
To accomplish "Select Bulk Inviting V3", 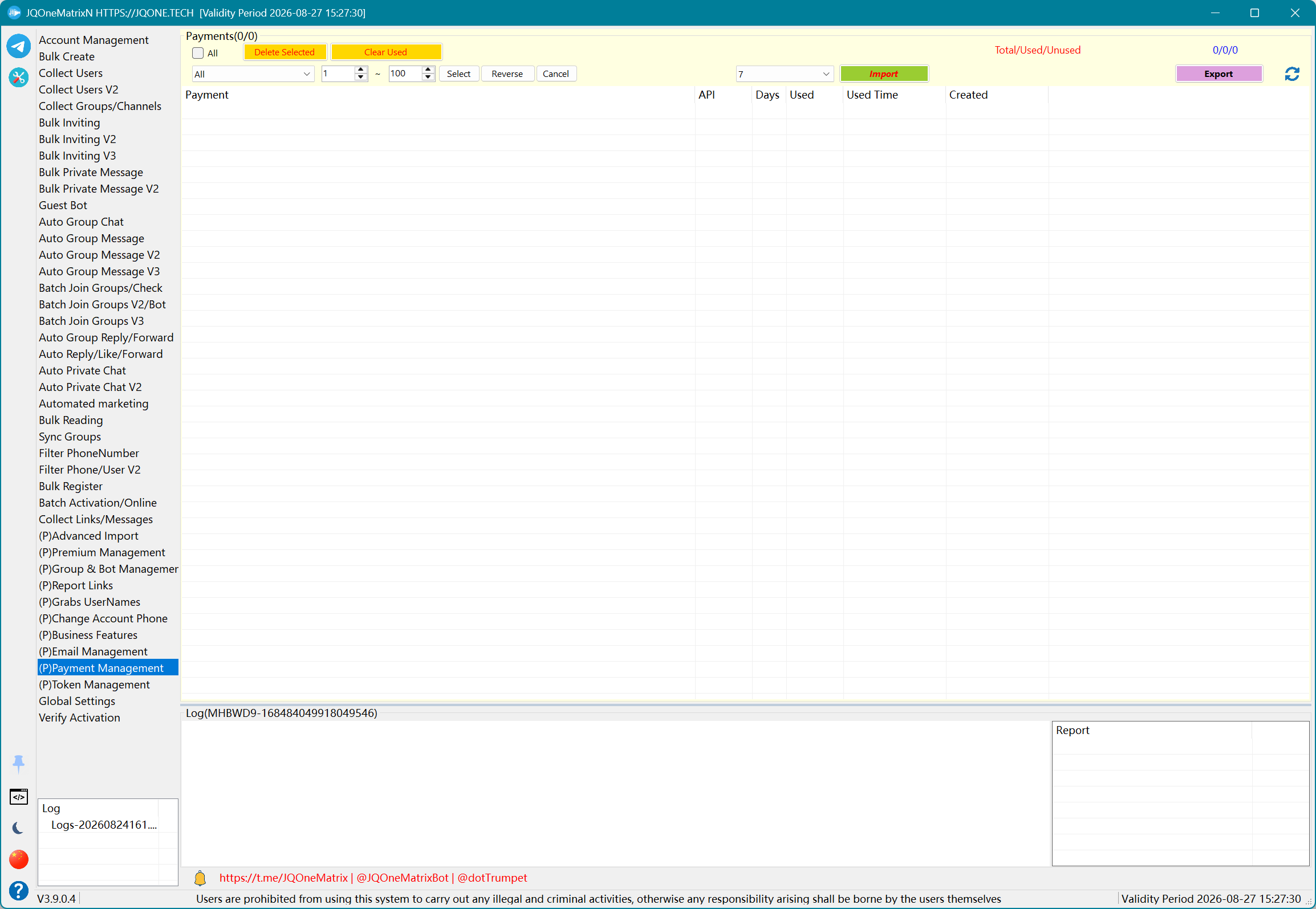I will tap(77, 156).
